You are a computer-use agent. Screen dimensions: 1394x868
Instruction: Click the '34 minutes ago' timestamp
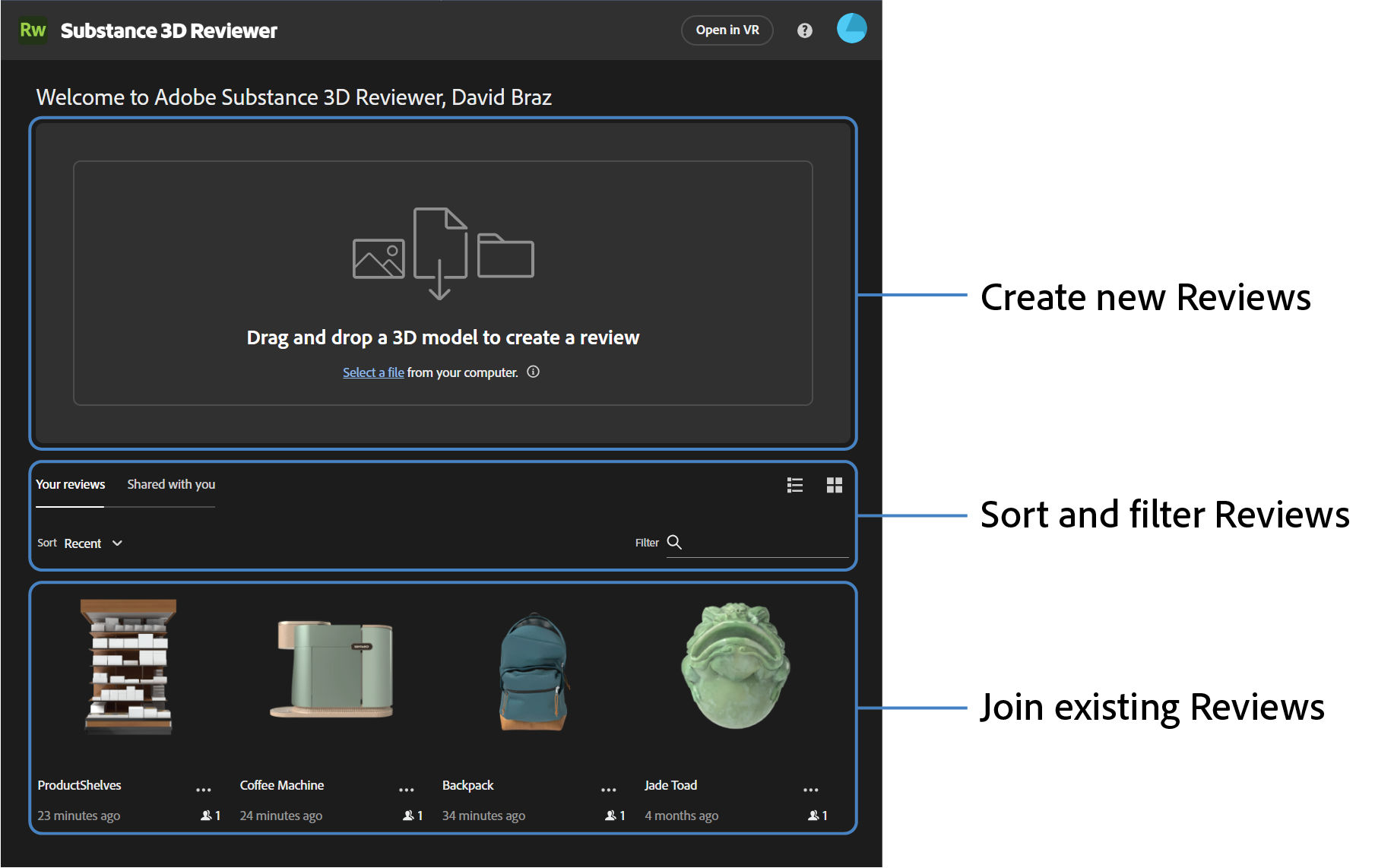point(483,816)
